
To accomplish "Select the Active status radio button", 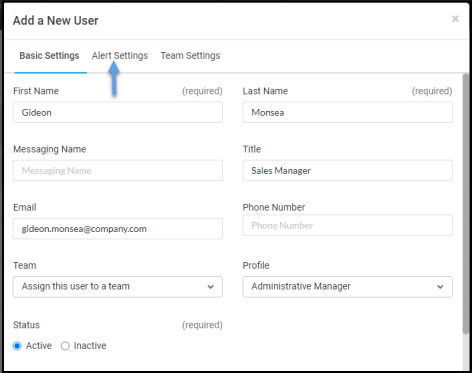I will [17, 346].
